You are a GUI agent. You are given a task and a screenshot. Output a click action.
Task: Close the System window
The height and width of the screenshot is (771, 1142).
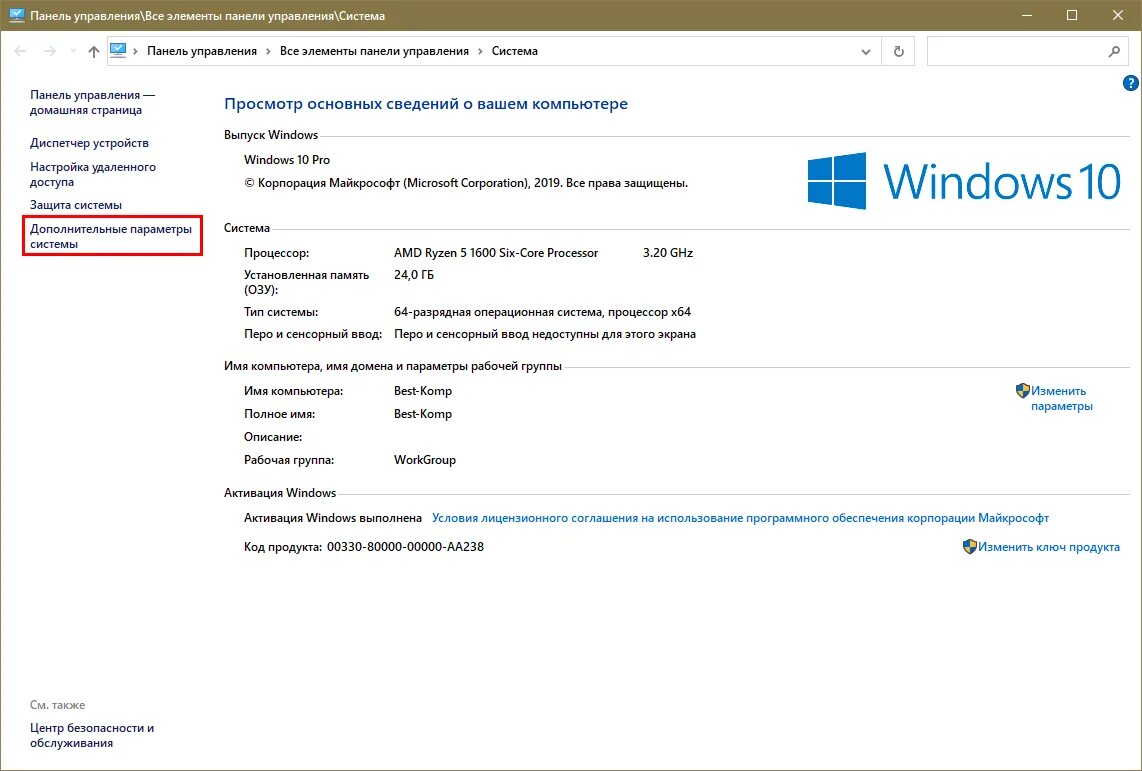point(1118,15)
